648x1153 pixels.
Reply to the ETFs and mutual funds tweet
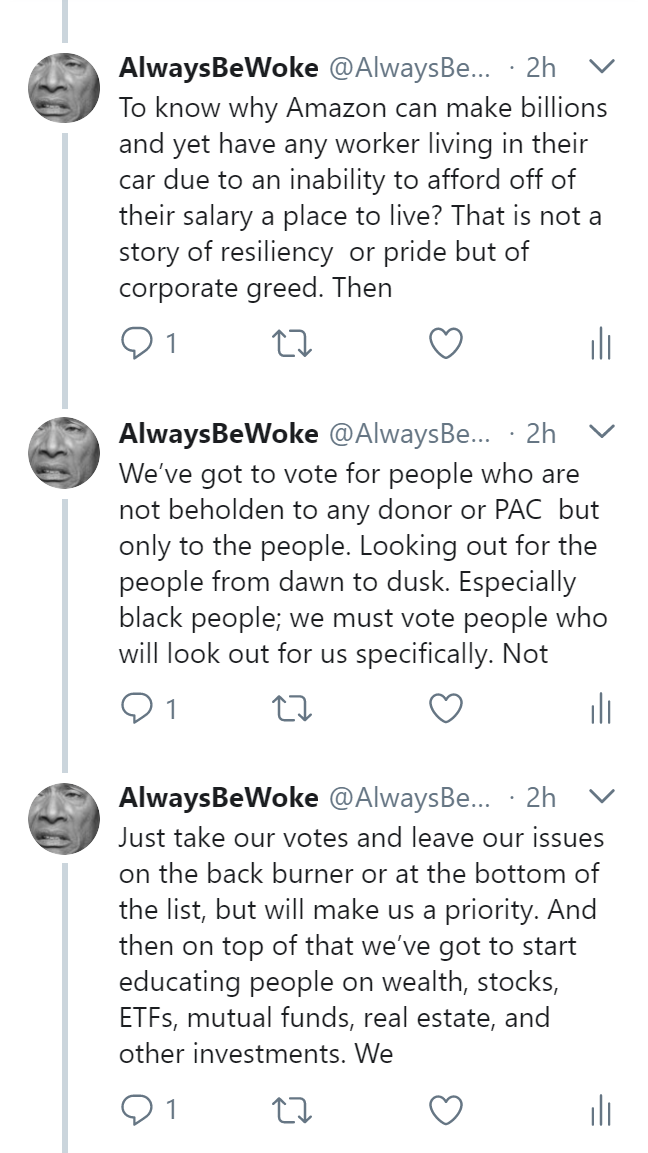(134, 1109)
